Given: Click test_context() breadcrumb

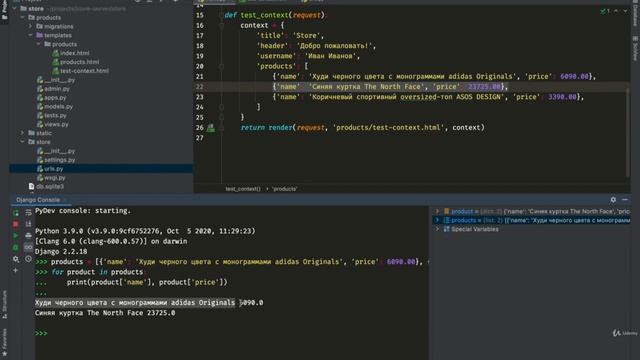Looking at the screenshot, I should tap(243, 189).
